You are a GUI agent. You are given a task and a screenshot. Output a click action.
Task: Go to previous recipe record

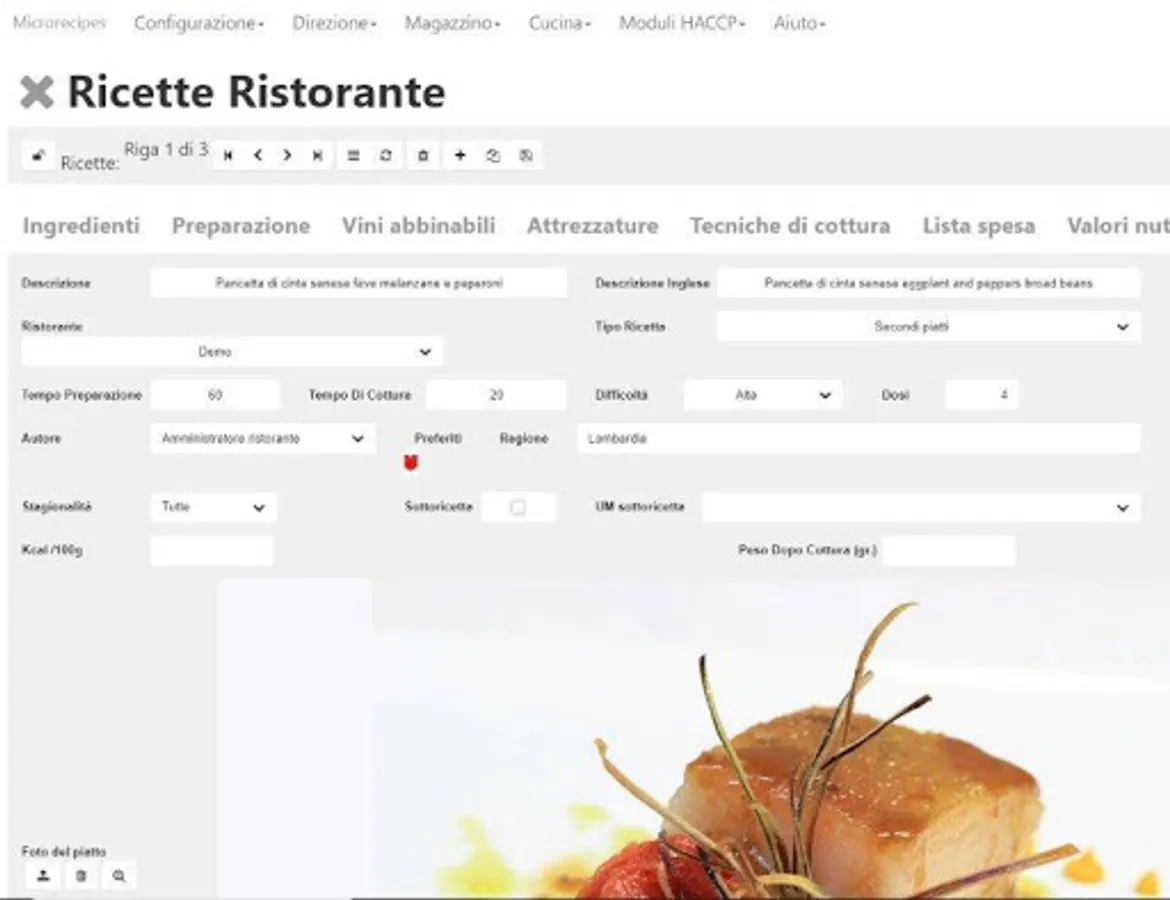[x=257, y=155]
